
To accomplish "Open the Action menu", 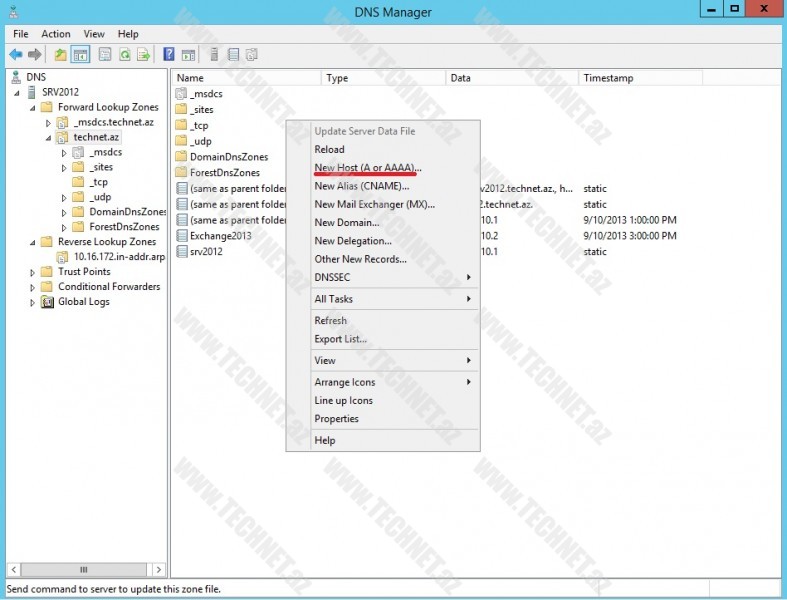I will click(56, 34).
